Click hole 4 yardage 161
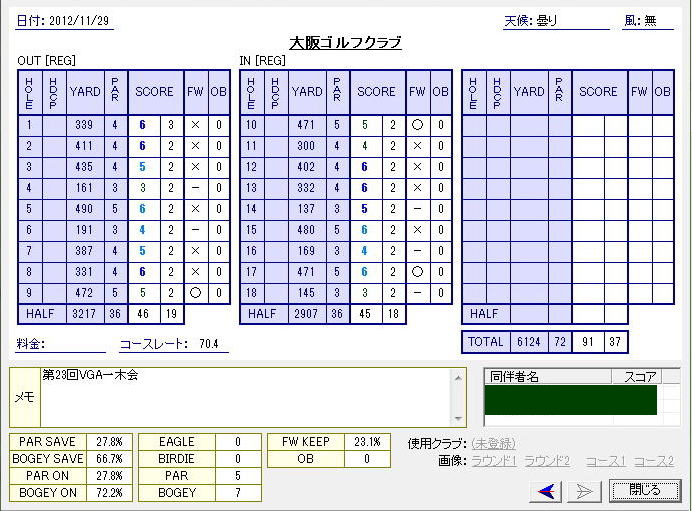The width and height of the screenshot is (692, 511). pyautogui.click(x=84, y=188)
